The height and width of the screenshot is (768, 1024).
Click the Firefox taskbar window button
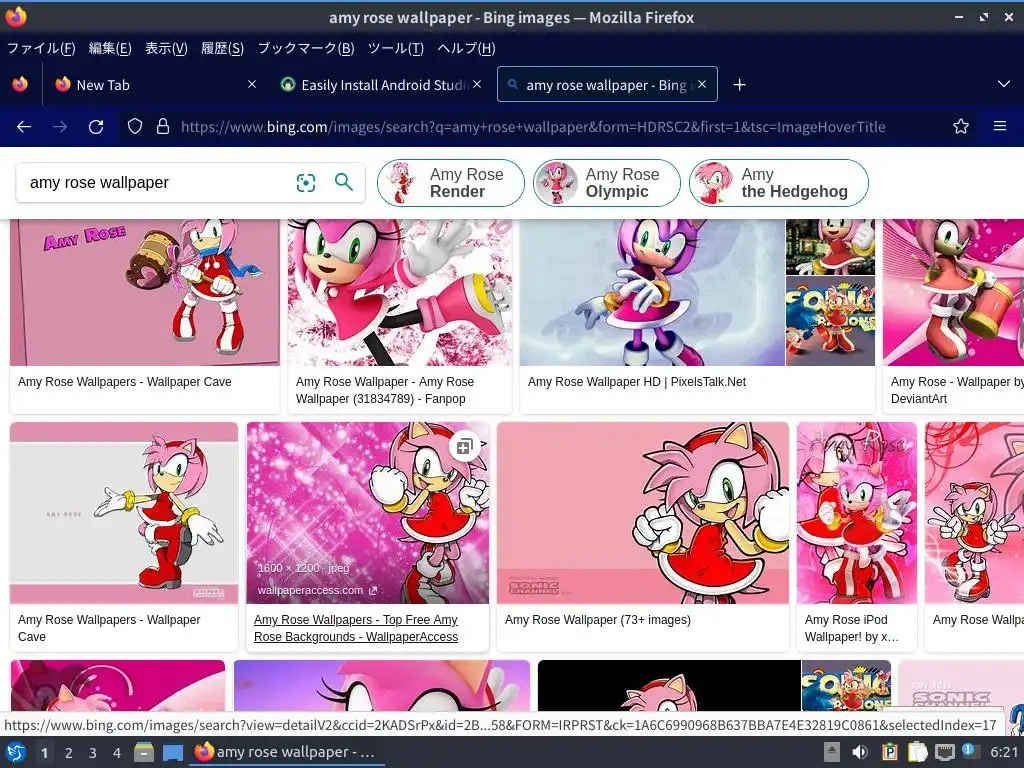click(x=286, y=752)
